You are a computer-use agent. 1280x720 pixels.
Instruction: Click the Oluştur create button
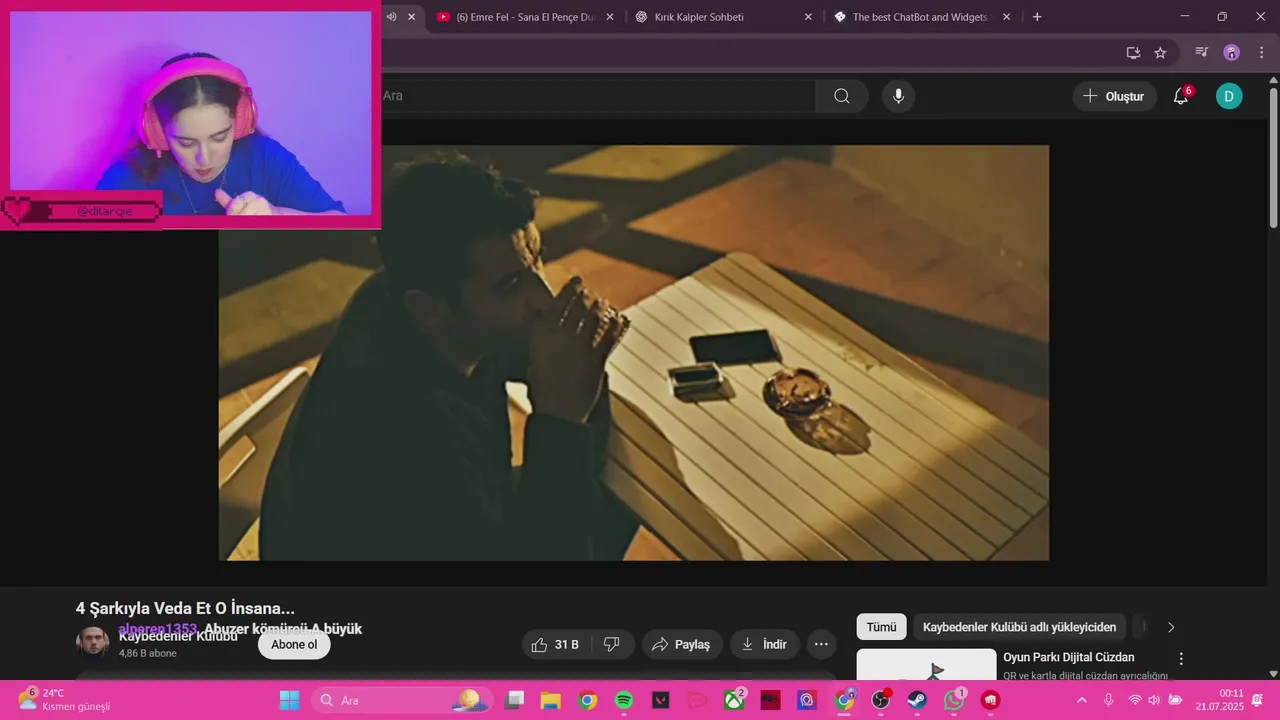[x=1114, y=96]
